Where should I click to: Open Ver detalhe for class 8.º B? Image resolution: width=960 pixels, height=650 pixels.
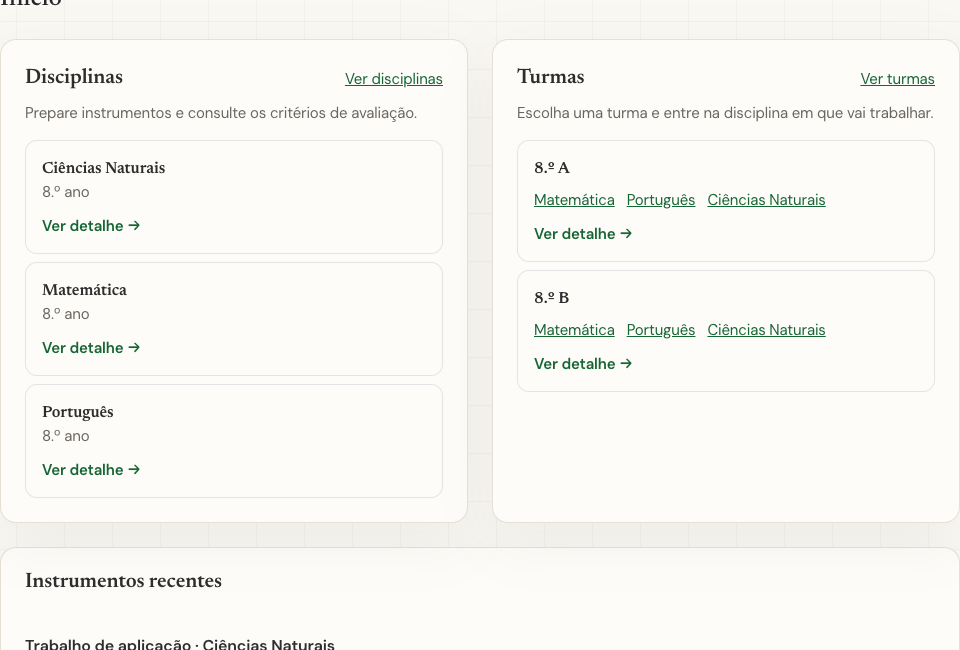[x=583, y=364]
